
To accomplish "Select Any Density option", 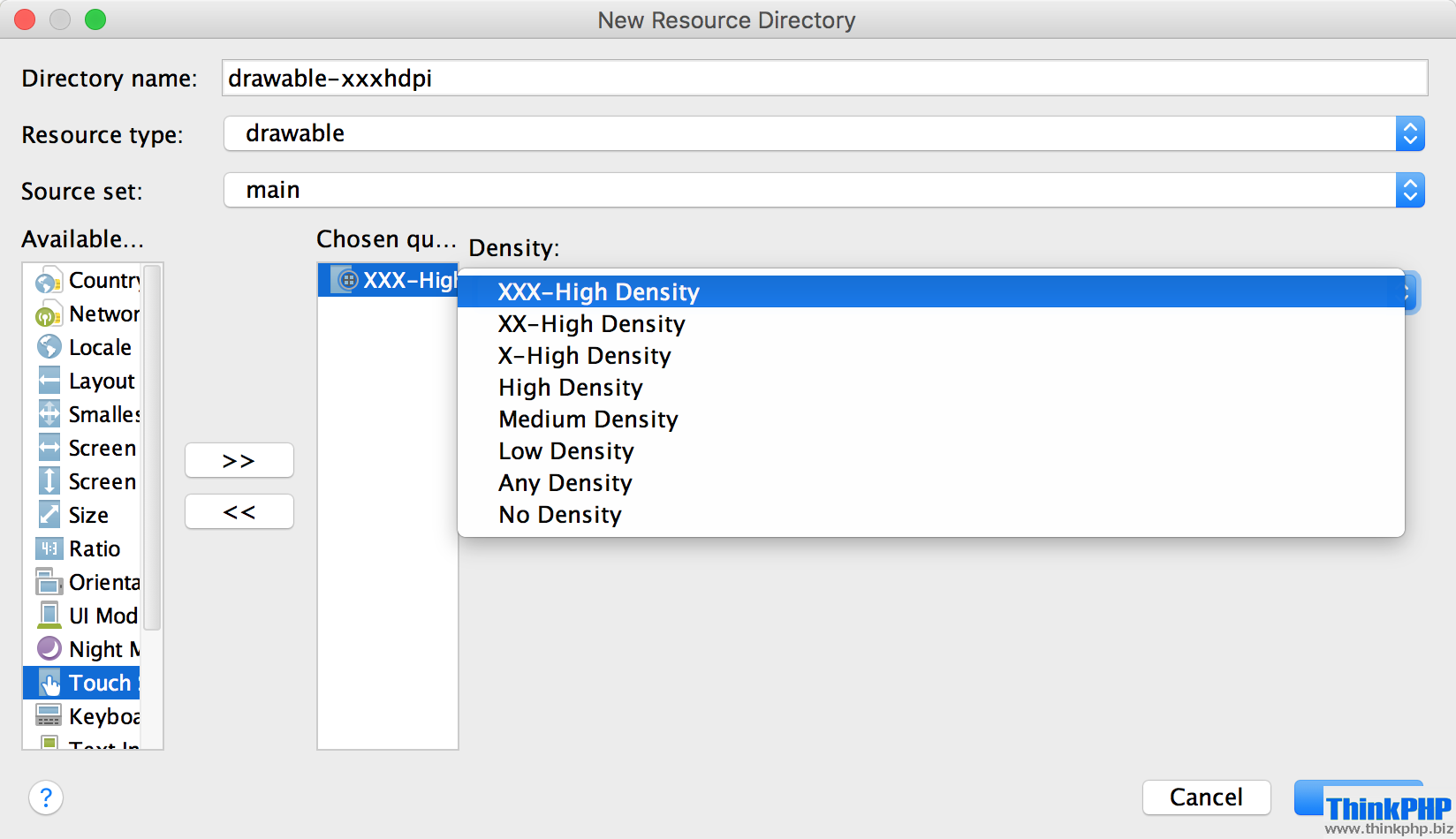I will (931, 482).
